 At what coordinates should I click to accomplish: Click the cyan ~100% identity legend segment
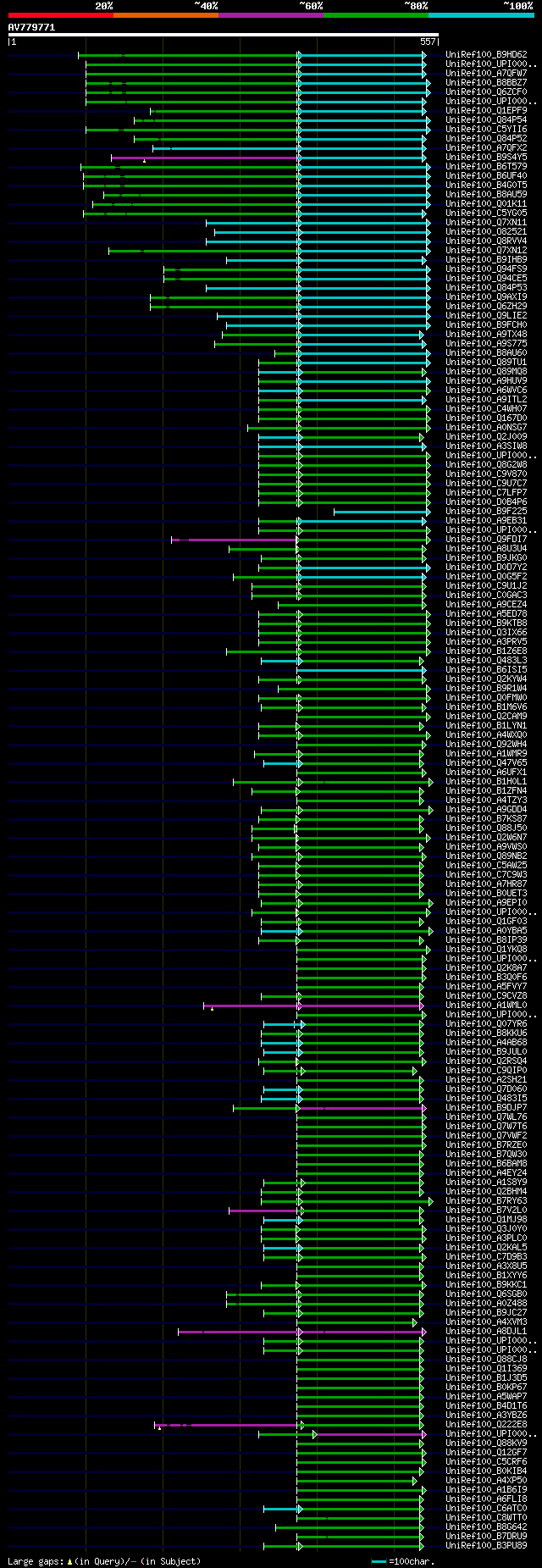pyautogui.click(x=481, y=15)
